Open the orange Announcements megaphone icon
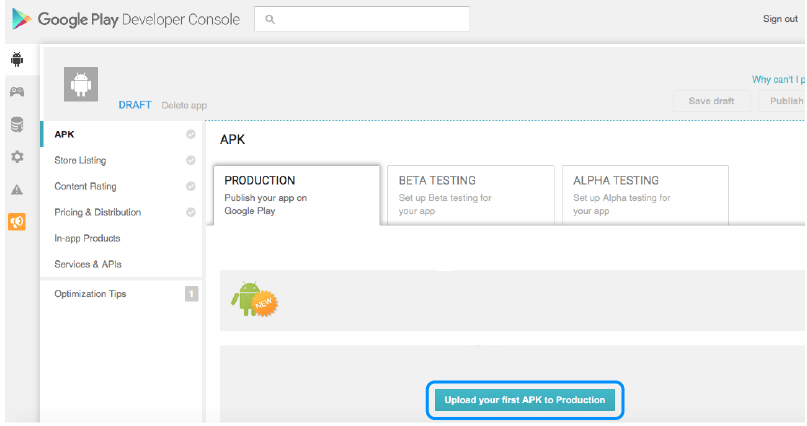 pos(17,222)
